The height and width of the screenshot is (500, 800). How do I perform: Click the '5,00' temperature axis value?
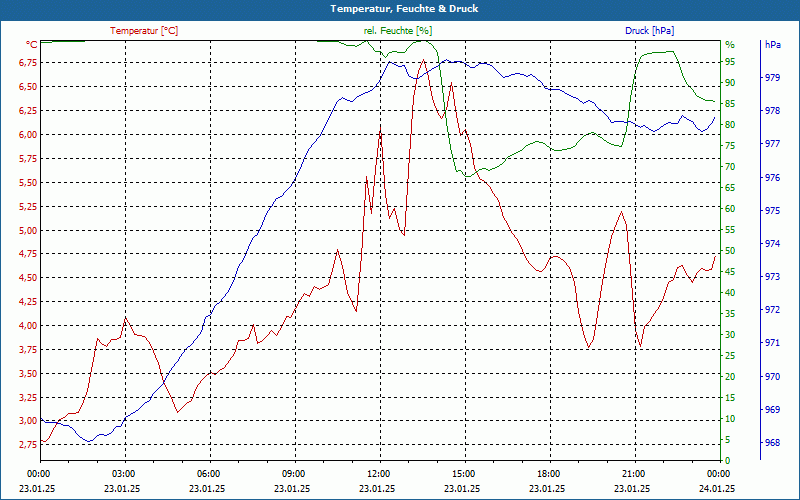point(28,231)
